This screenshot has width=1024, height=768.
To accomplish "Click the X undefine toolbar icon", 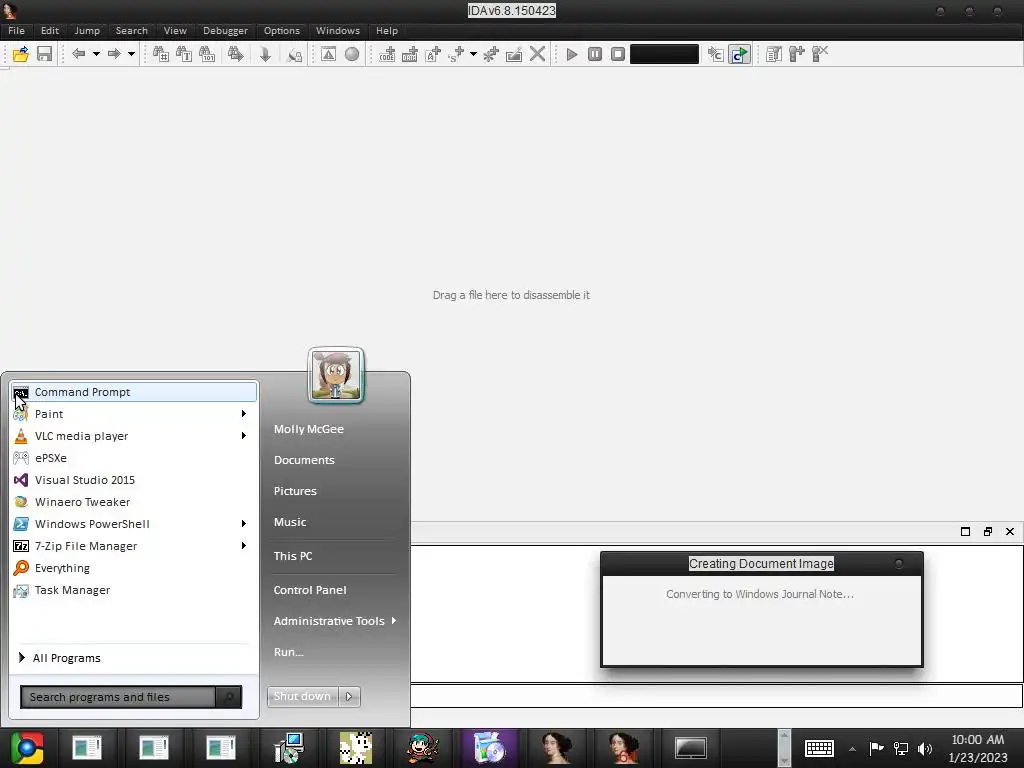I will (537, 54).
